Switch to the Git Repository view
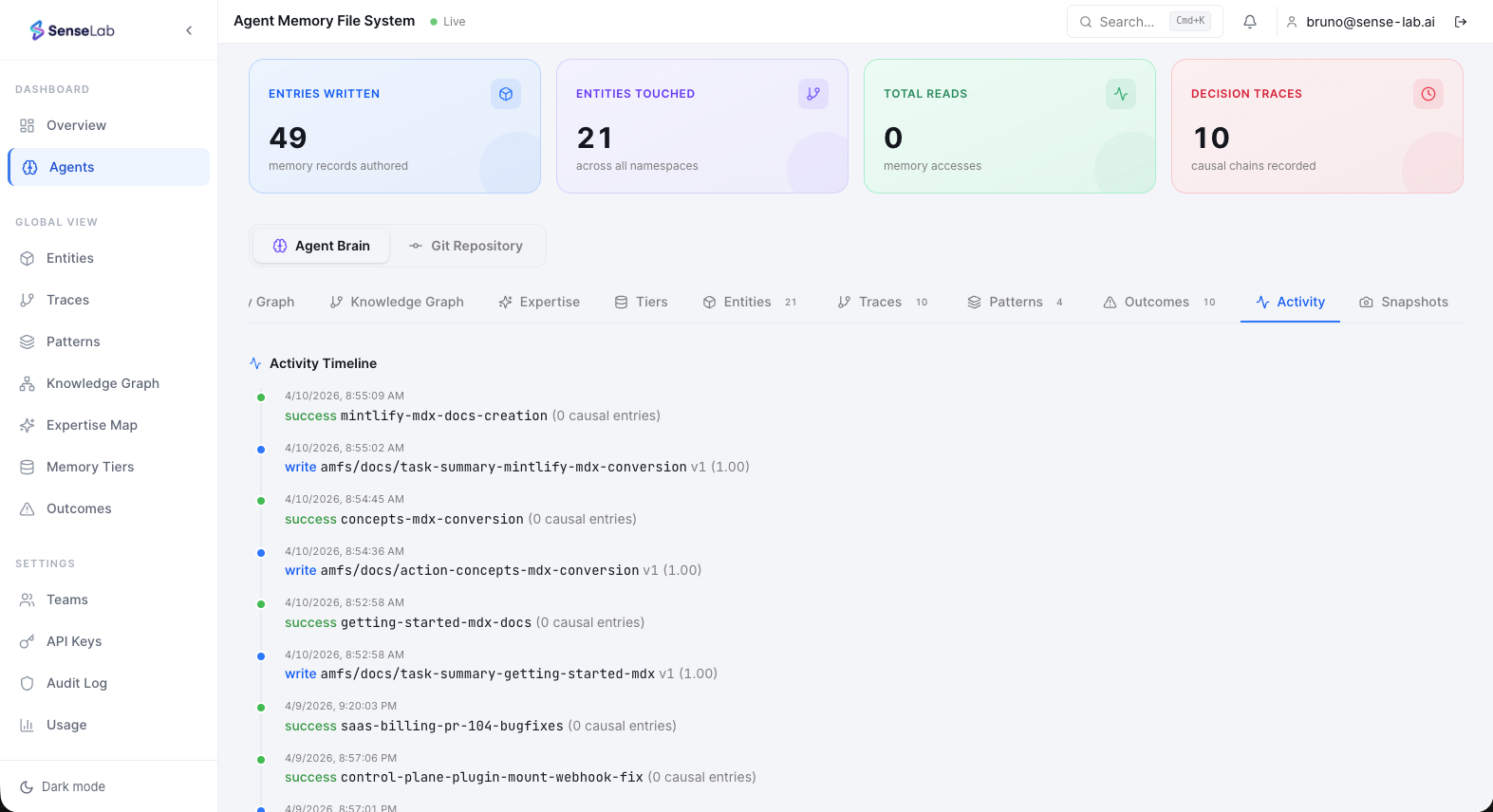This screenshot has height=812, width=1493. coord(466,246)
